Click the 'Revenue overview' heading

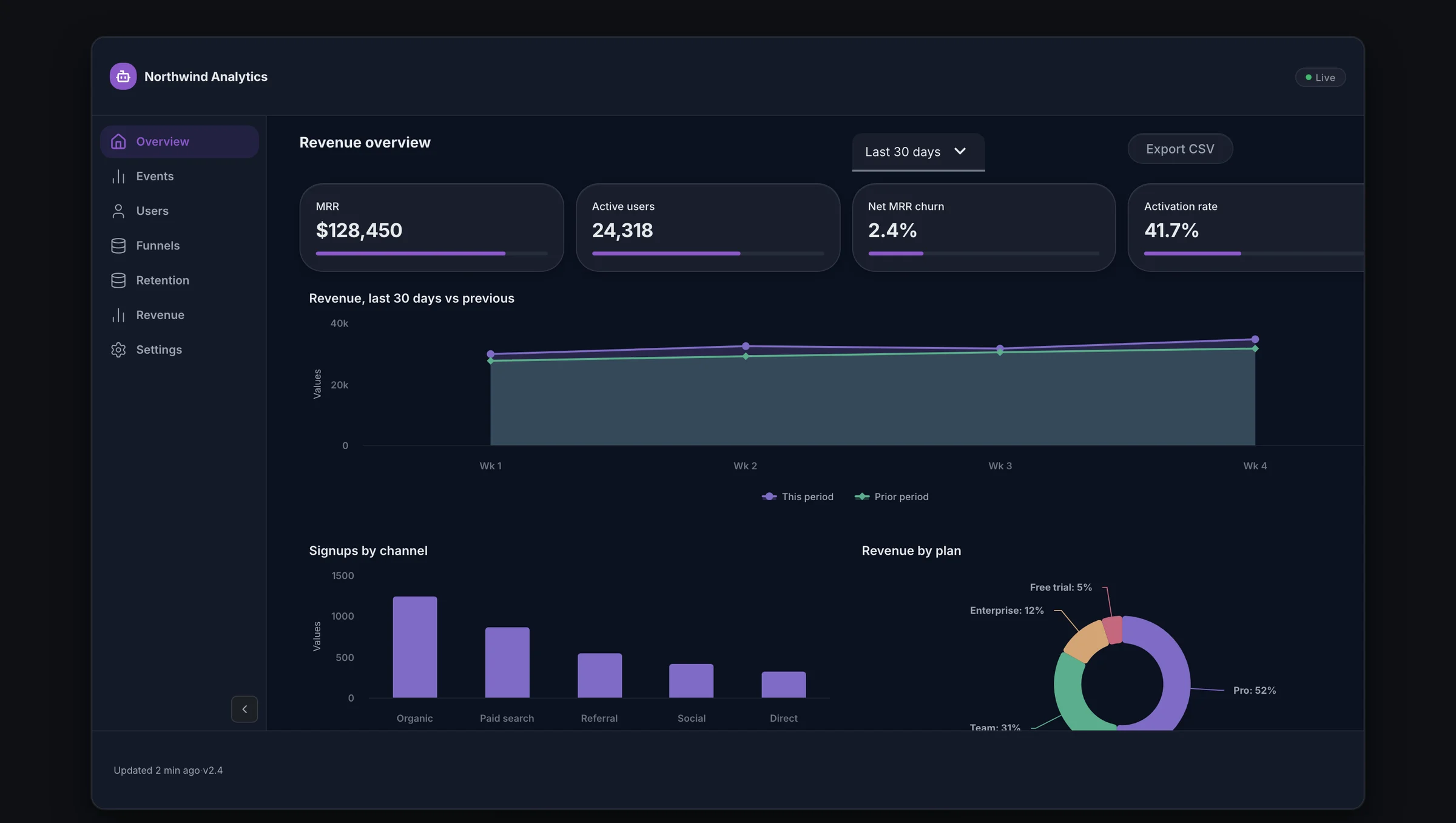coord(365,143)
